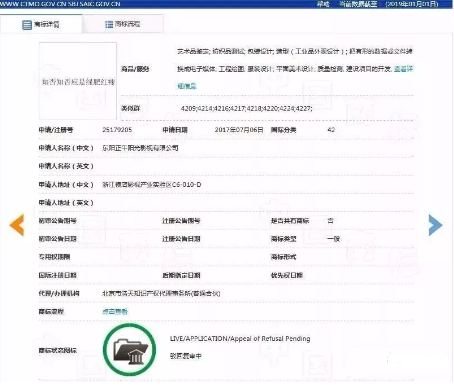Select the application number 25179205
Screen dimensions: 454x390
(117, 130)
